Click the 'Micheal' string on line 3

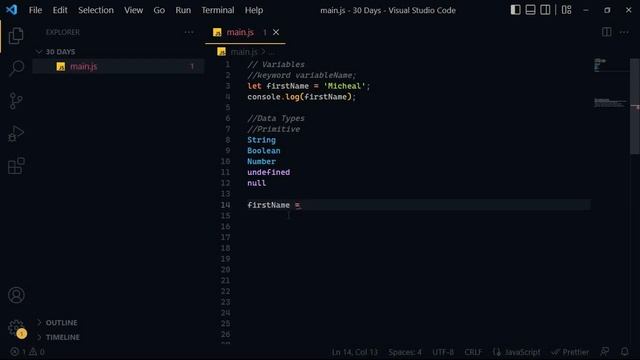click(344, 86)
